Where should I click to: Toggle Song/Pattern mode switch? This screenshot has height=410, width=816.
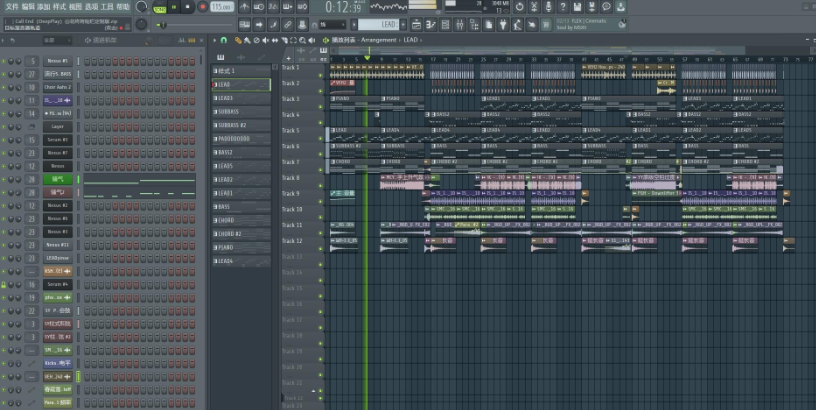pos(160,7)
